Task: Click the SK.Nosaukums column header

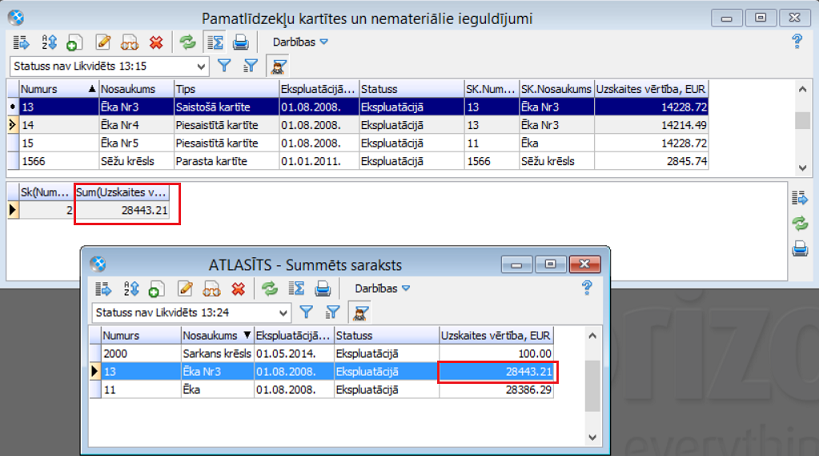Action: point(557,89)
